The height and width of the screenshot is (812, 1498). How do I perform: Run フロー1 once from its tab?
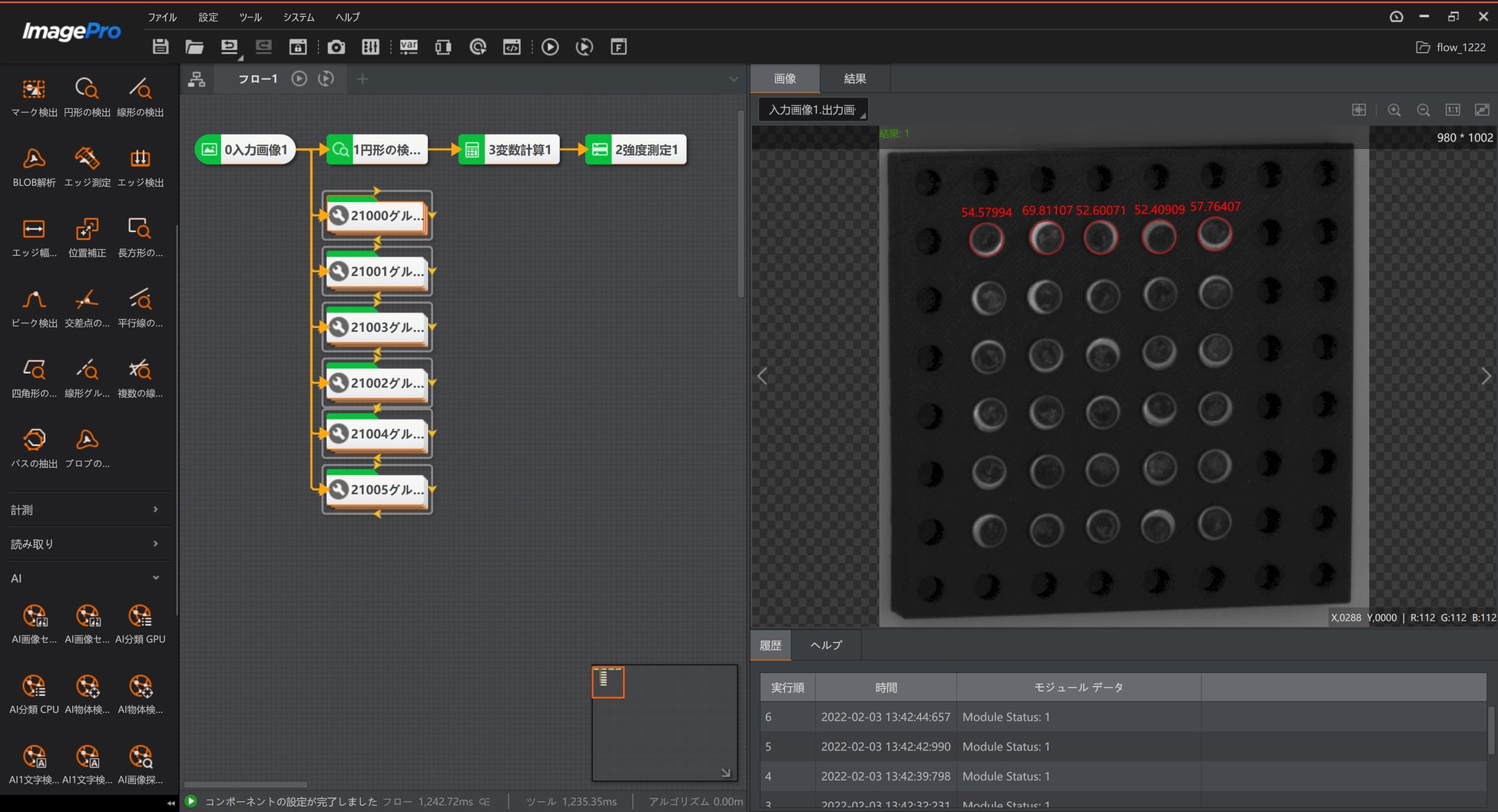click(300, 78)
